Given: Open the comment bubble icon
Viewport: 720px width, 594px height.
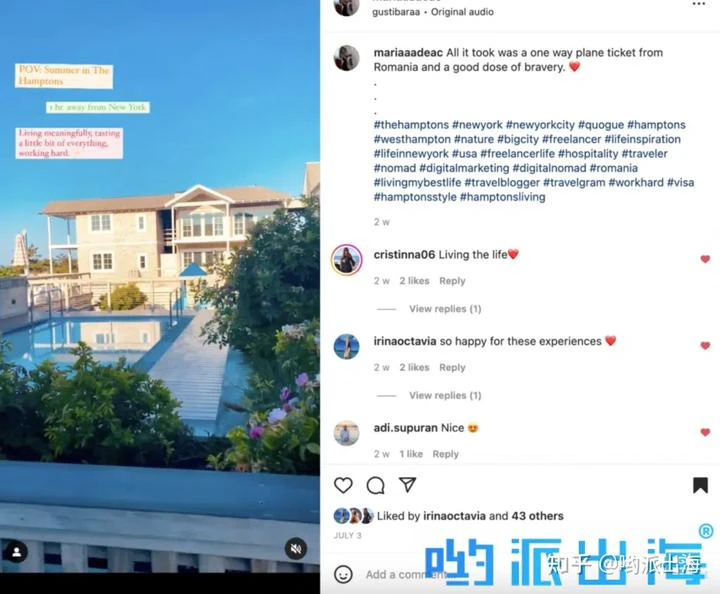Looking at the screenshot, I should pos(376,485).
